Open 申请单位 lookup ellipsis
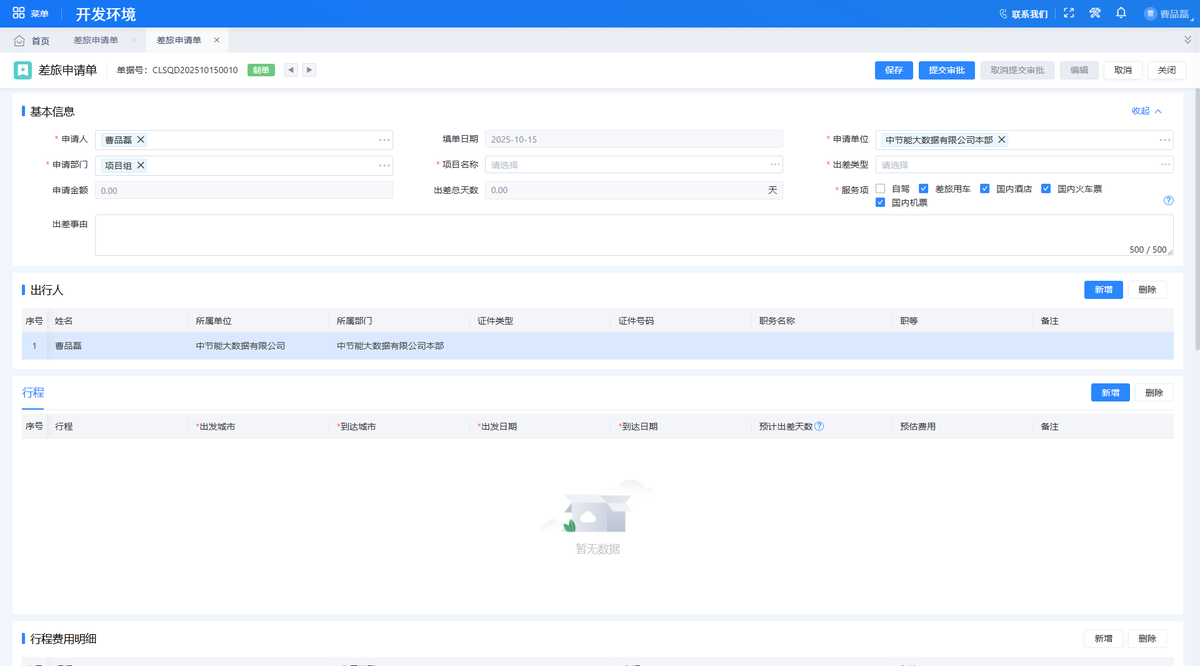The height and width of the screenshot is (666, 1200). [x=1165, y=140]
